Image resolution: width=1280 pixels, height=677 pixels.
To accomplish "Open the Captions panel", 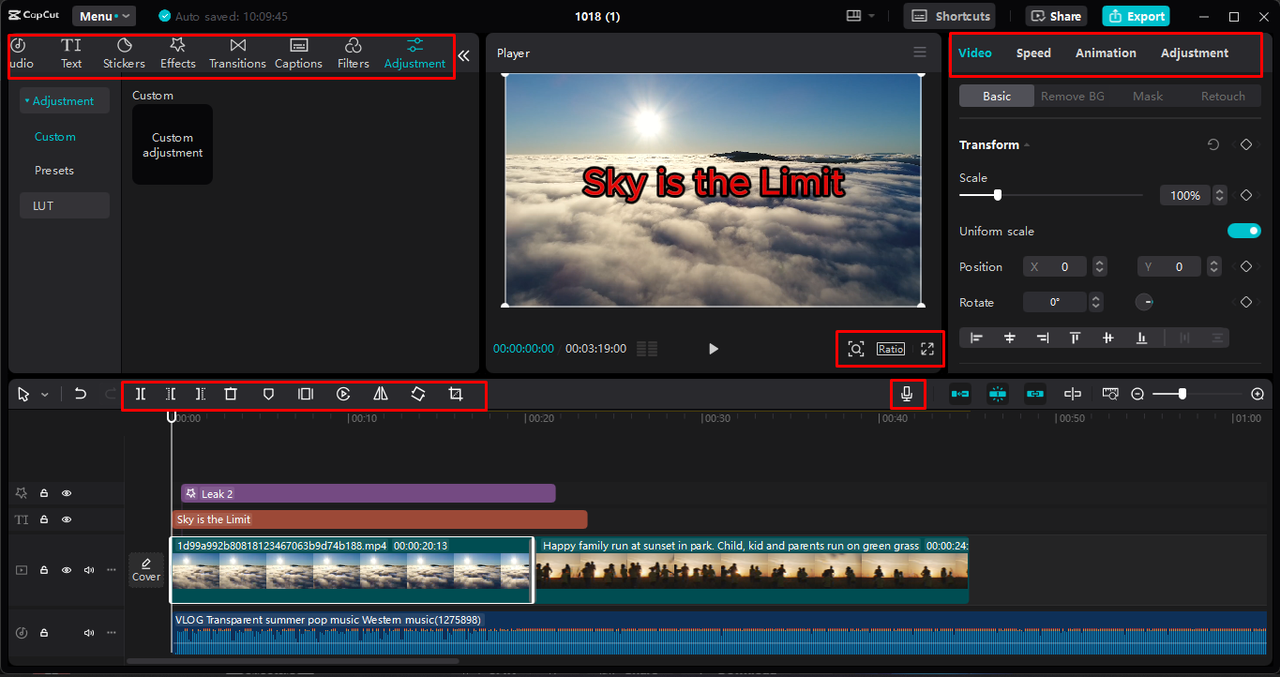I will 298,53.
